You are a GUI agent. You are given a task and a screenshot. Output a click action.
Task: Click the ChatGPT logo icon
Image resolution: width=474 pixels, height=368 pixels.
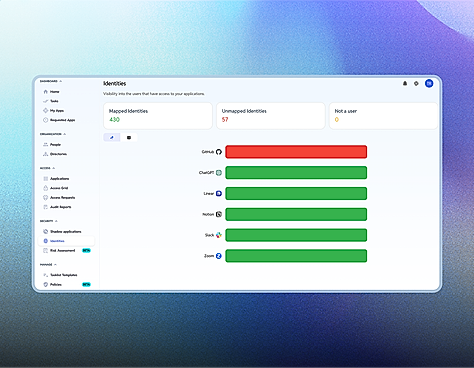(x=219, y=173)
